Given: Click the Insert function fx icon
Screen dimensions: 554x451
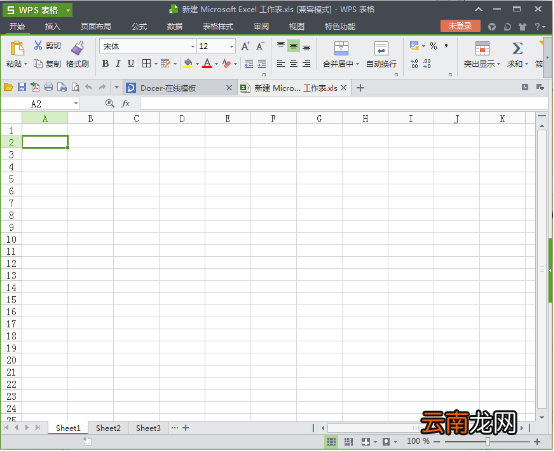Looking at the screenshot, I should (126, 104).
